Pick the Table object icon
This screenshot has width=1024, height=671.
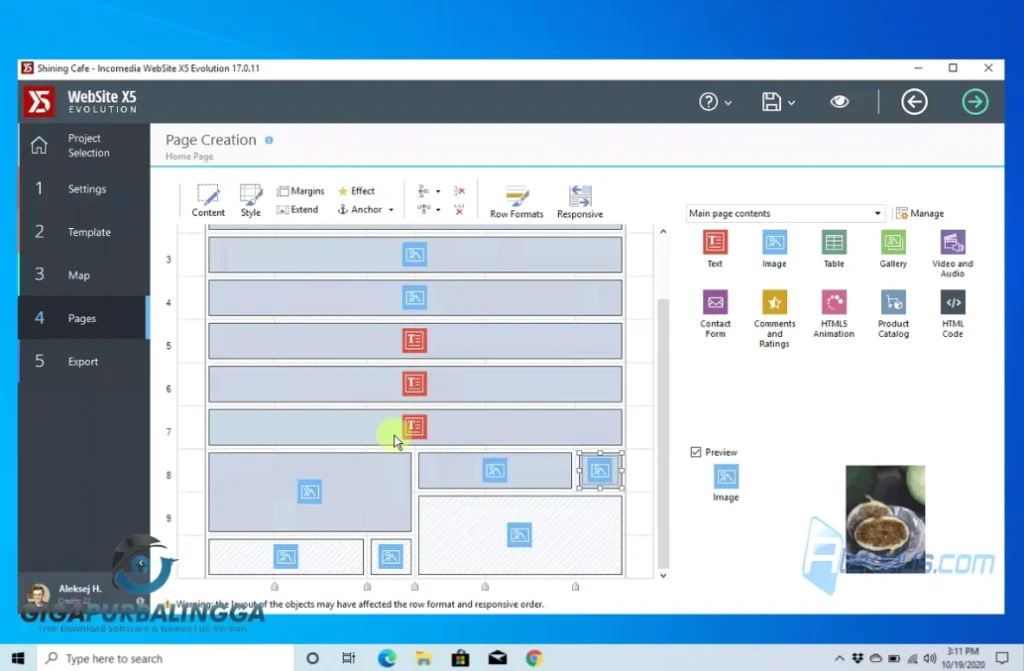tap(833, 243)
